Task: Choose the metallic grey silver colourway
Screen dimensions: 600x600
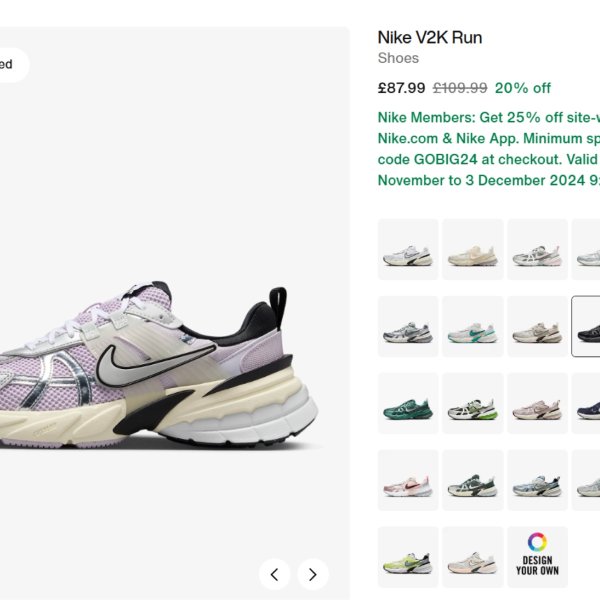Action: click(408, 326)
